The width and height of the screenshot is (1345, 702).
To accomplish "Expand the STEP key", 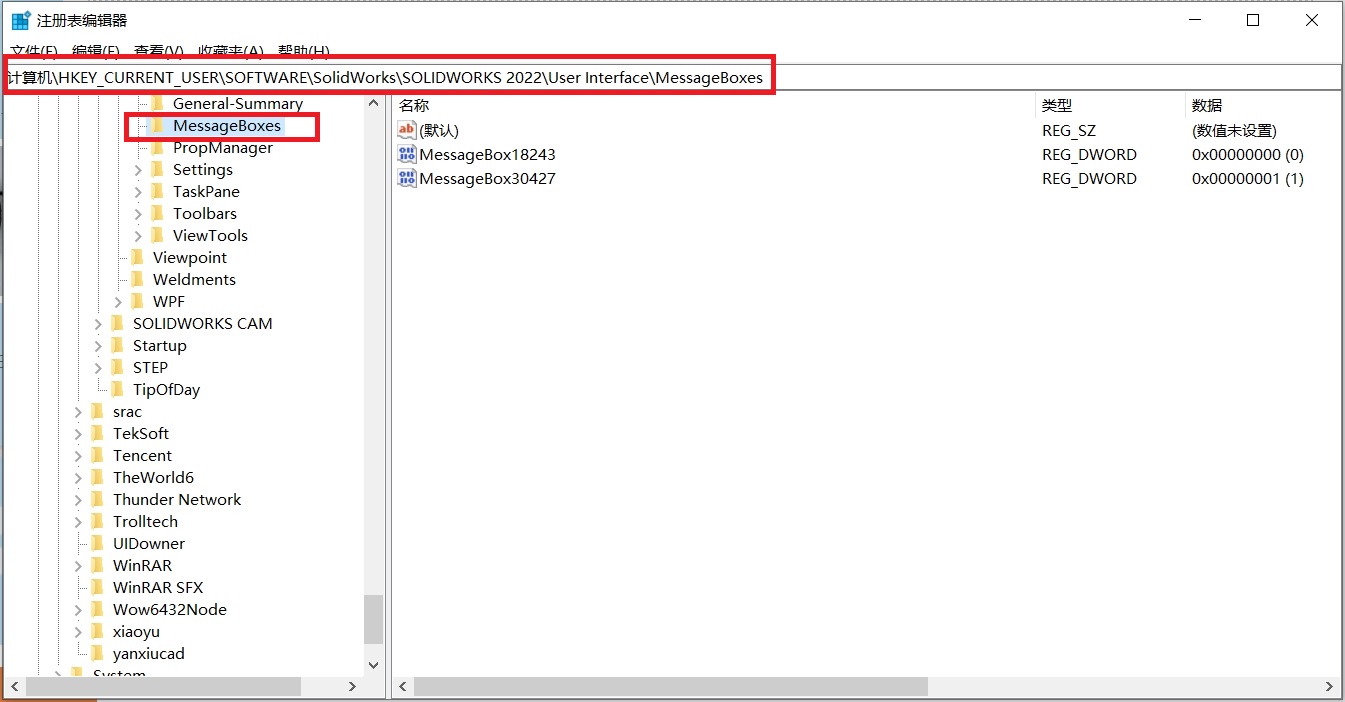I will point(98,368).
